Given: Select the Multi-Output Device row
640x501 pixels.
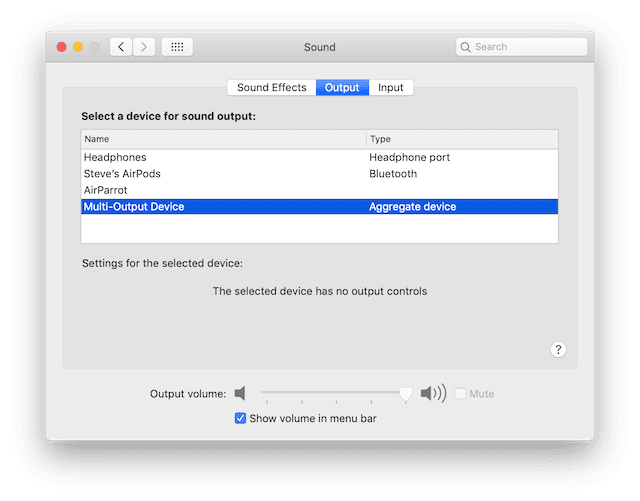Looking at the screenshot, I should pos(134,207).
